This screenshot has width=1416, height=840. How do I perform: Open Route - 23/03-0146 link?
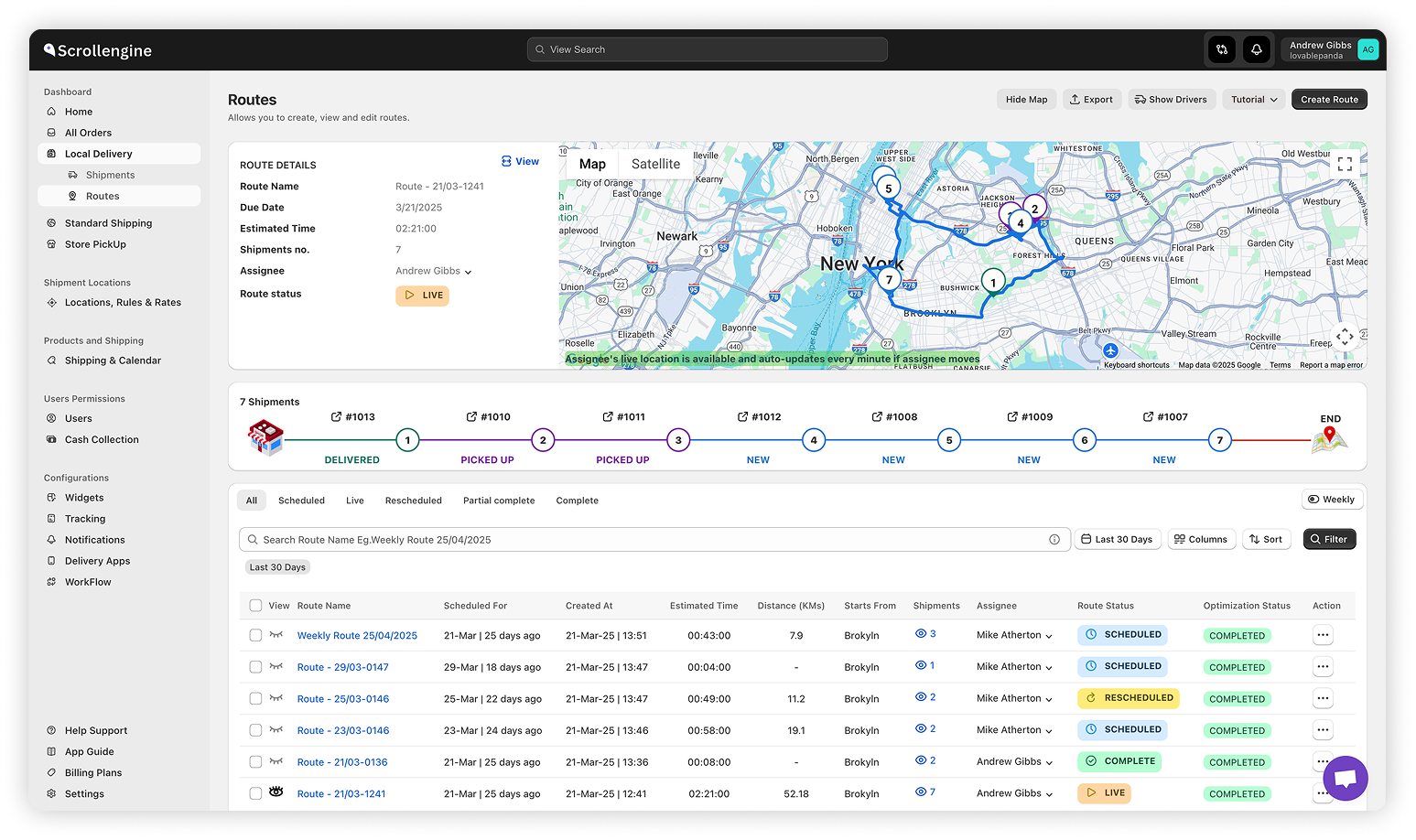coord(343,731)
